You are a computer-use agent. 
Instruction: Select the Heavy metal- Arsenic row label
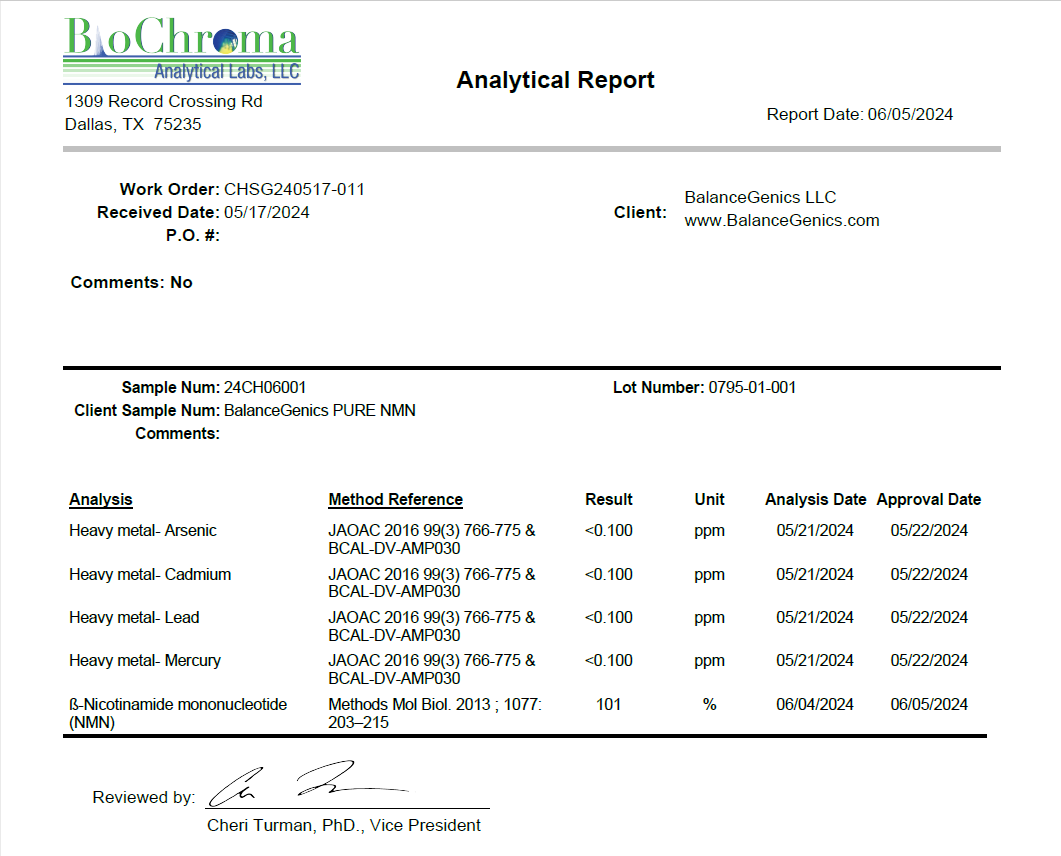143,531
